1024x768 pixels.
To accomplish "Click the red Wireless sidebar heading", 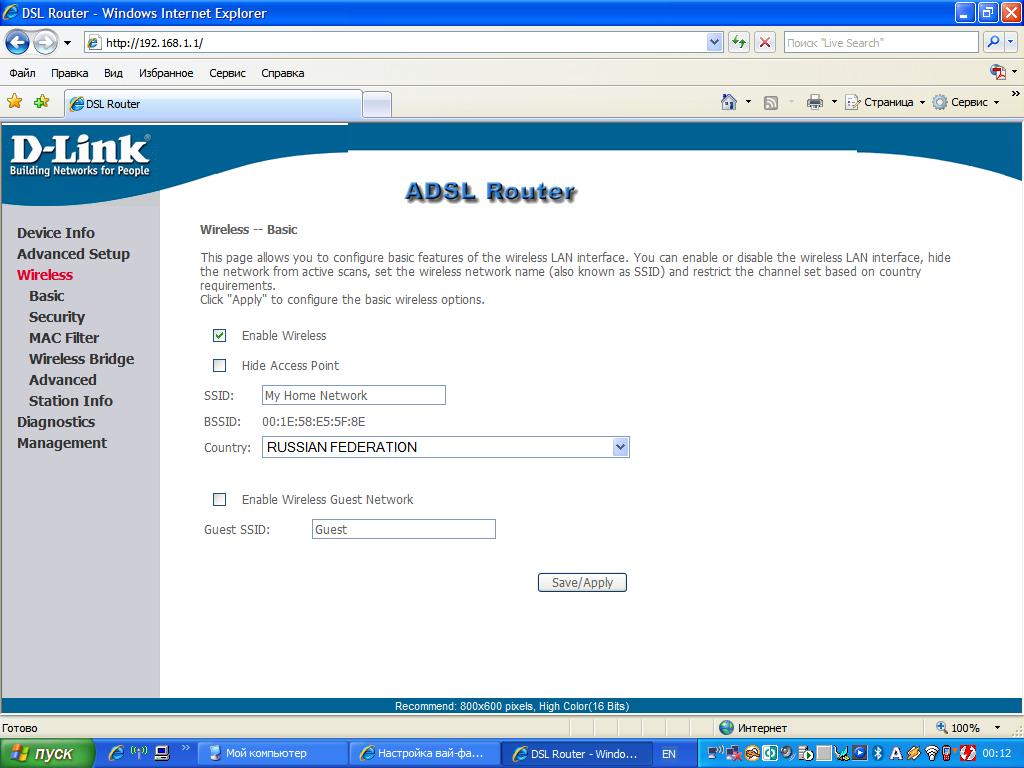I will click(x=44, y=275).
